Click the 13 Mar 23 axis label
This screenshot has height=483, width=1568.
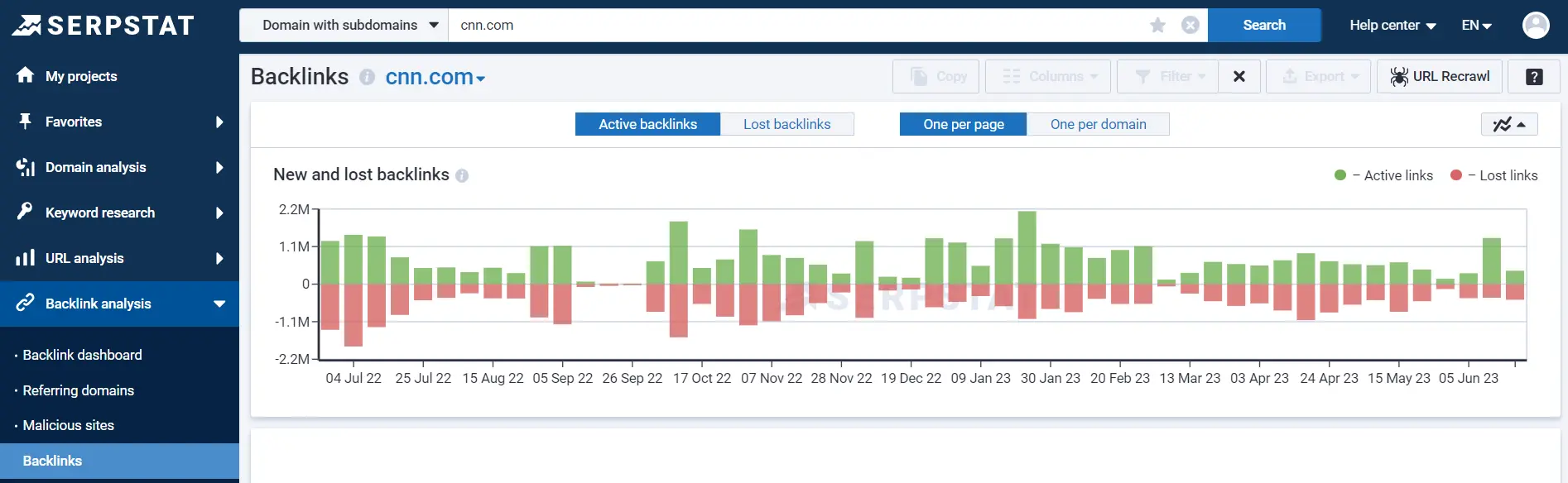pyautogui.click(x=1190, y=378)
